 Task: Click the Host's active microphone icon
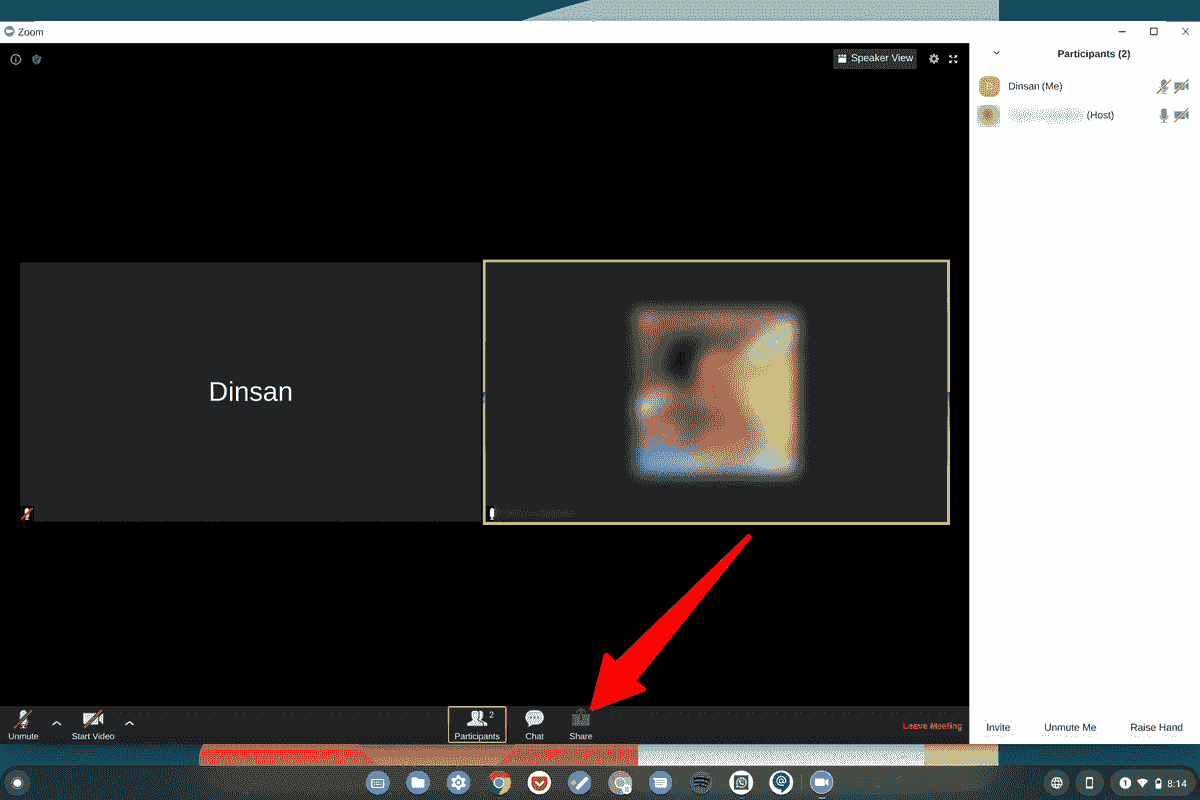[1163, 115]
